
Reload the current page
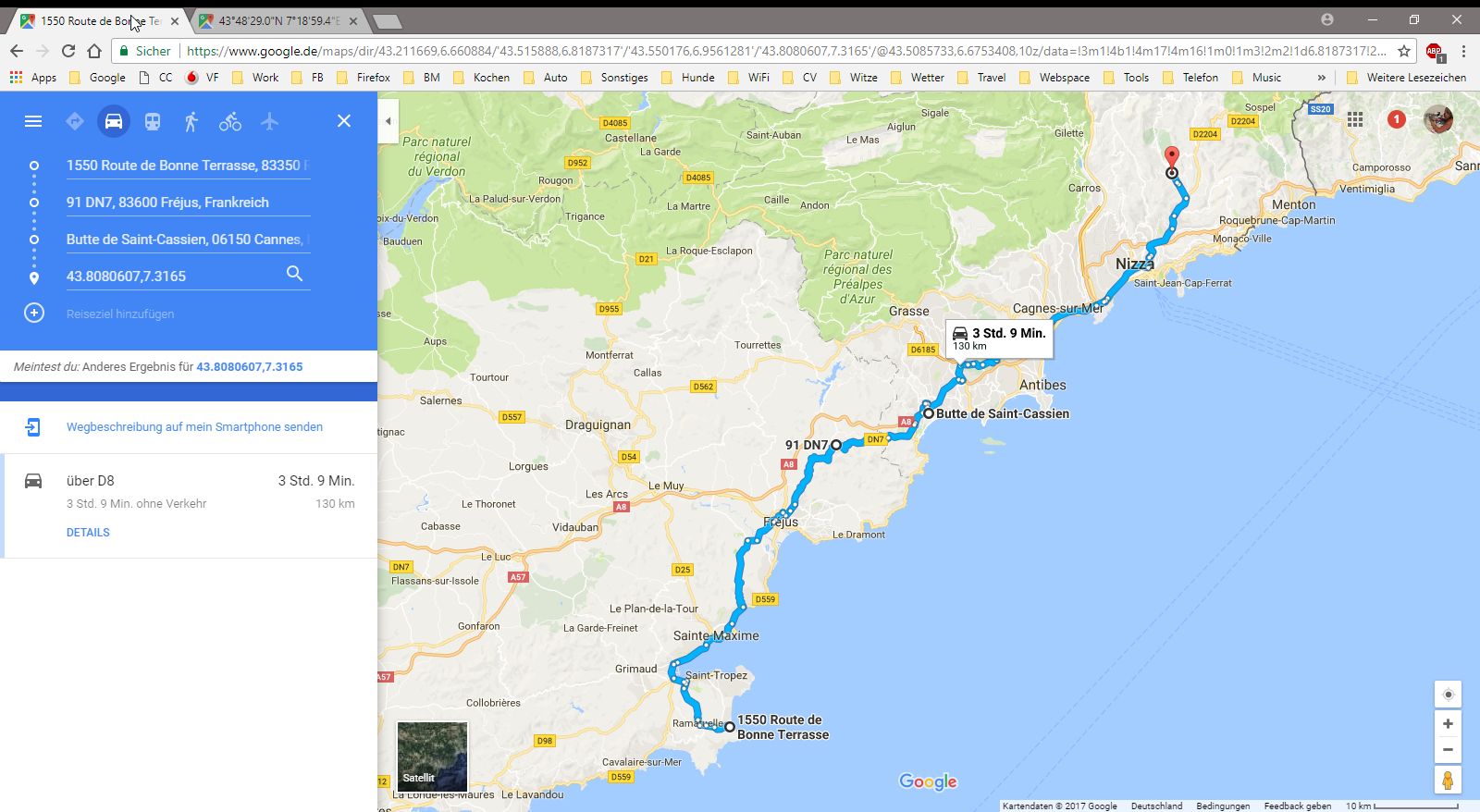[x=68, y=51]
